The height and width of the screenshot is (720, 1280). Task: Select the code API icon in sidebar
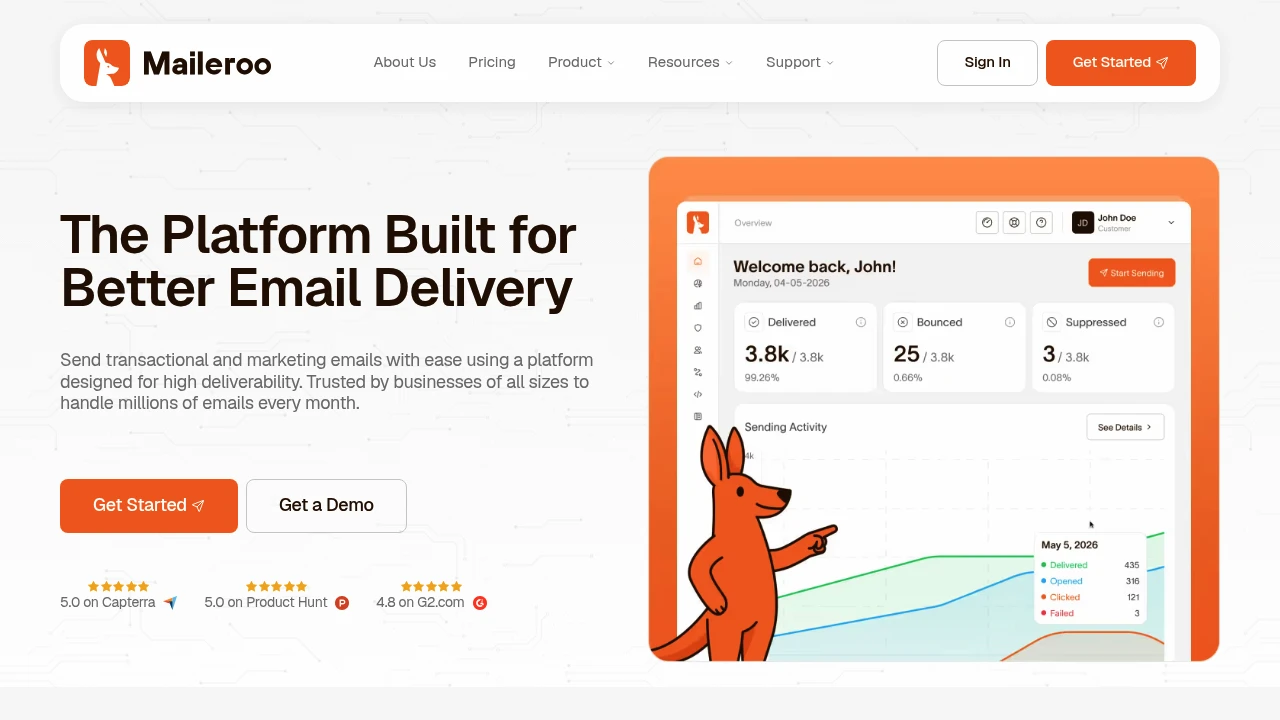(x=698, y=394)
